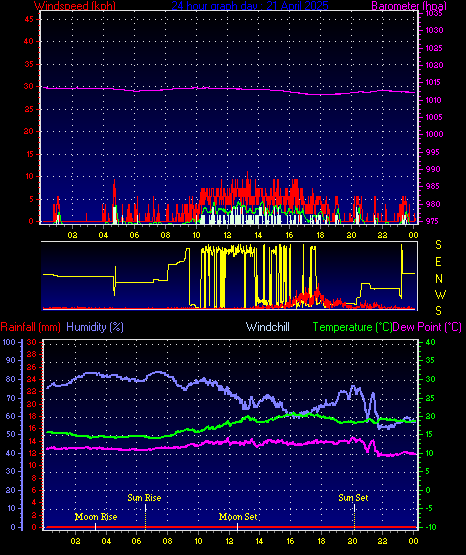Click the 990 barometer scale value
The width and height of the screenshot is (466, 555).
pos(433,169)
